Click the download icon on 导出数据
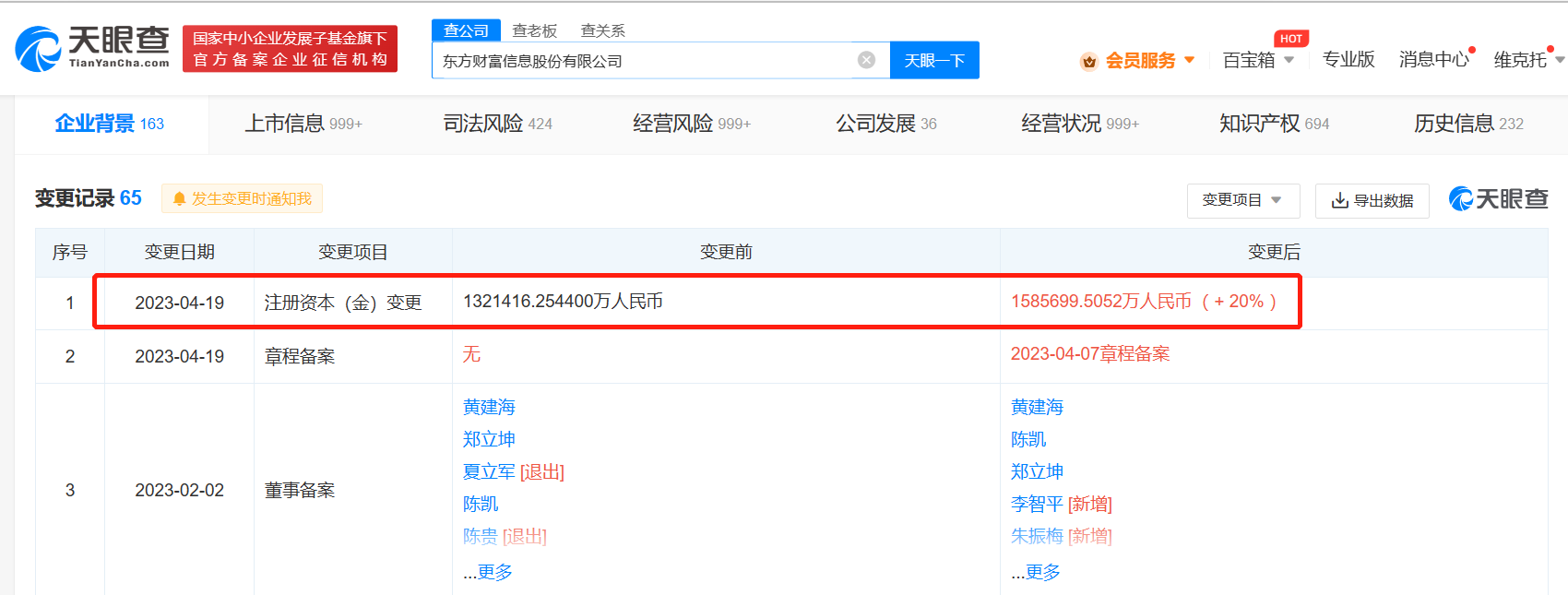 (1340, 200)
